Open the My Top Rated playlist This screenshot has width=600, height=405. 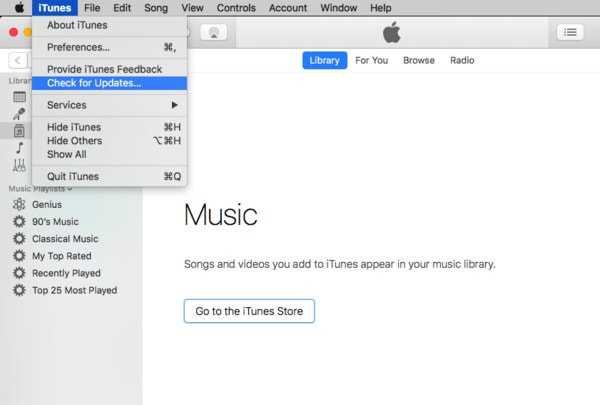(62, 256)
